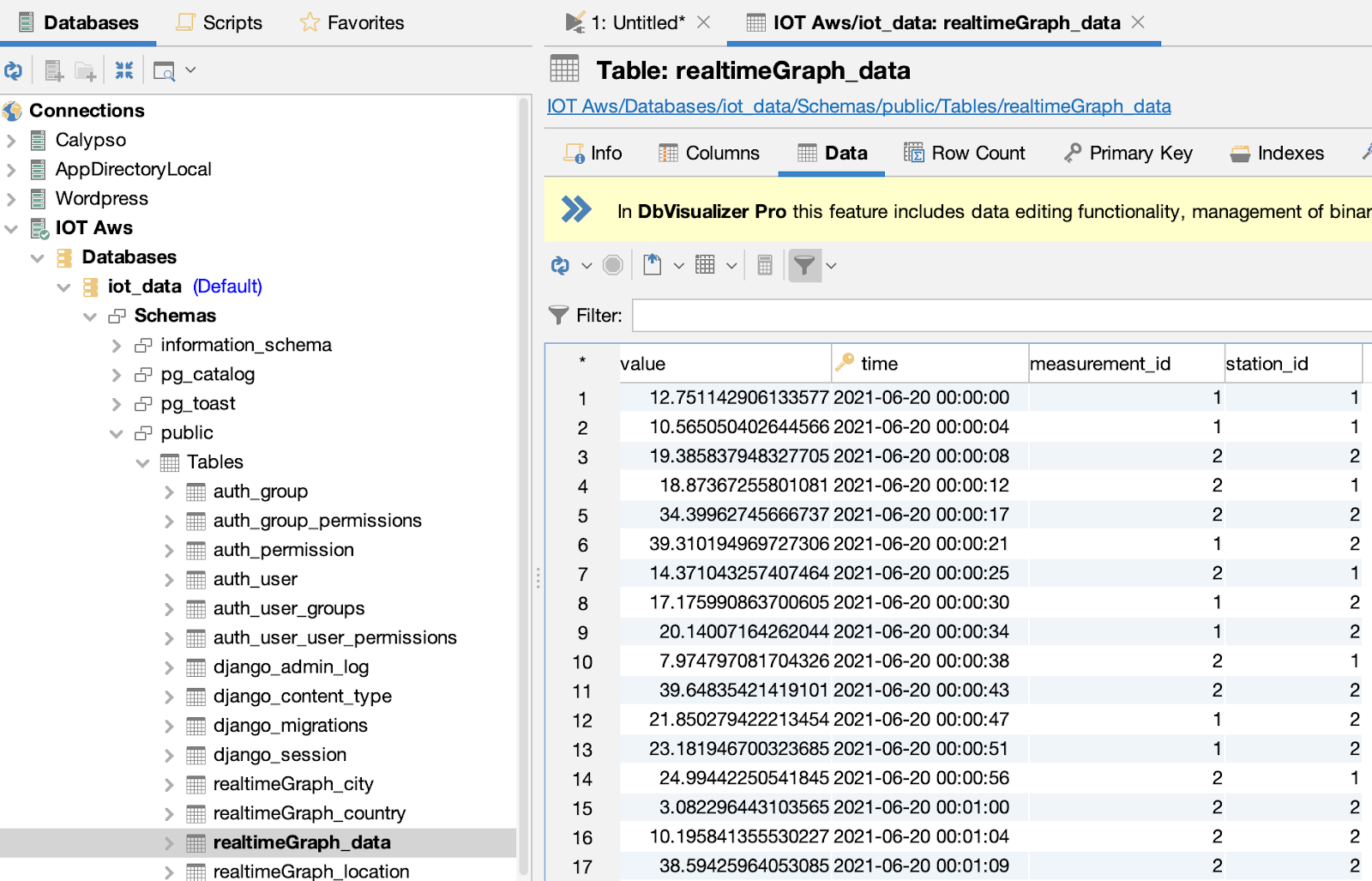Select the realtimeGraph_city table
1372x881 pixels.
coord(293,784)
